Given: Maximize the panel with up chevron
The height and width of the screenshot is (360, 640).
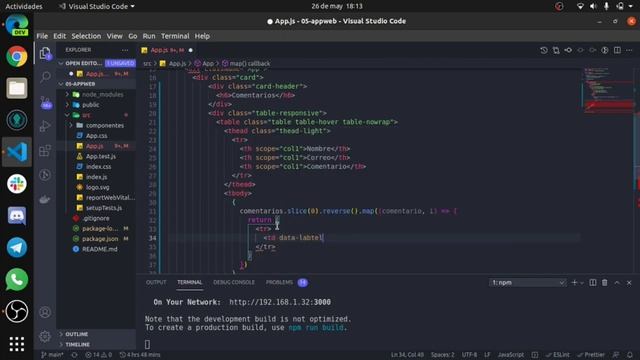Looking at the screenshot, I should [x=617, y=282].
